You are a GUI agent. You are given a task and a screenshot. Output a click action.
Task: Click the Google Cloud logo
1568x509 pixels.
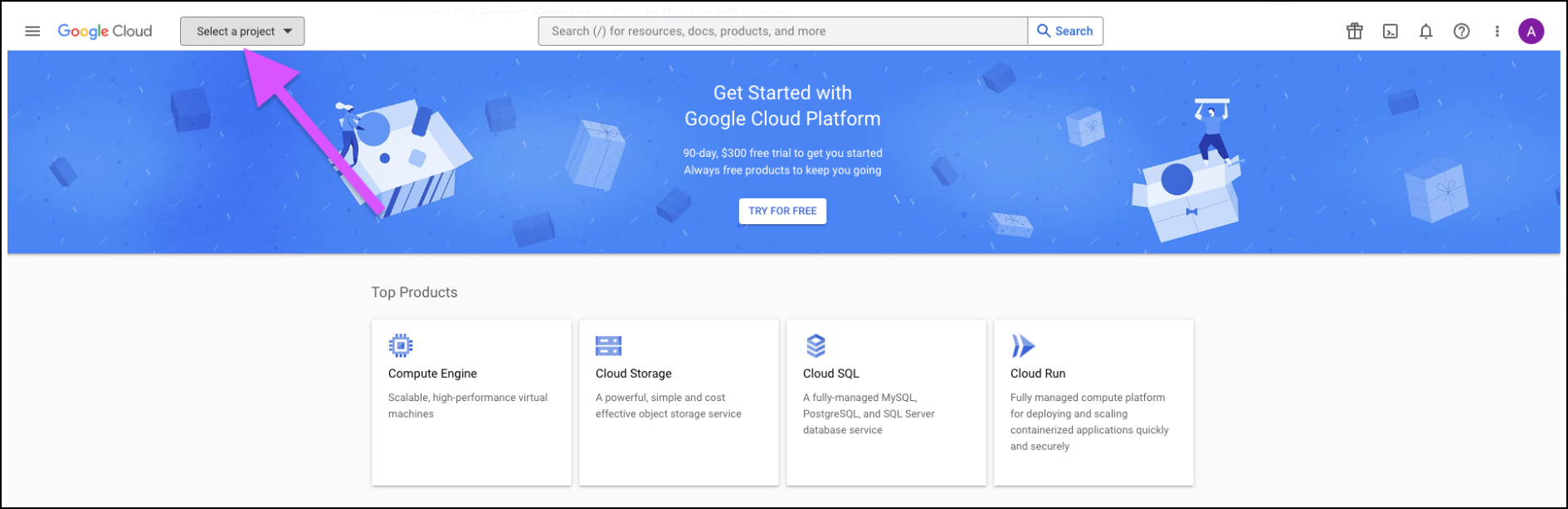click(x=105, y=32)
